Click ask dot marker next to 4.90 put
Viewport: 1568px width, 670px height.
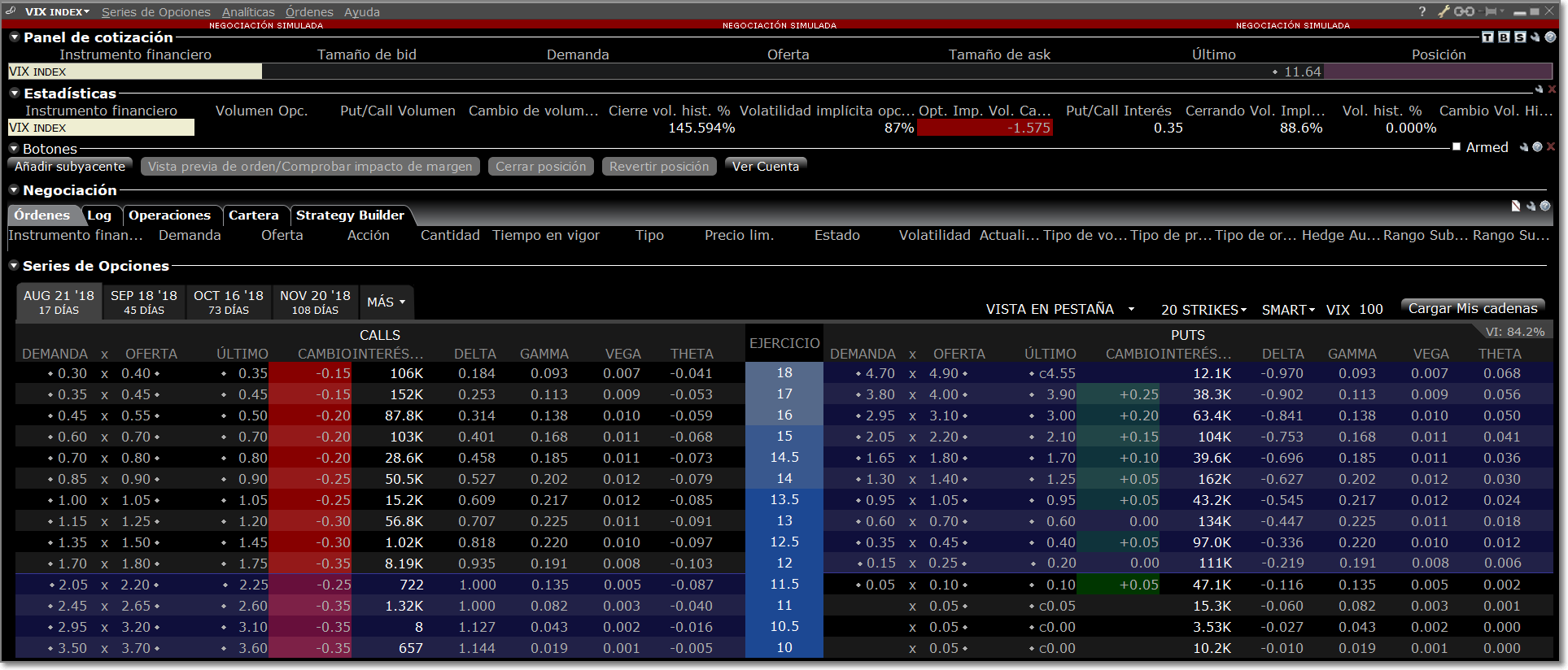point(965,374)
